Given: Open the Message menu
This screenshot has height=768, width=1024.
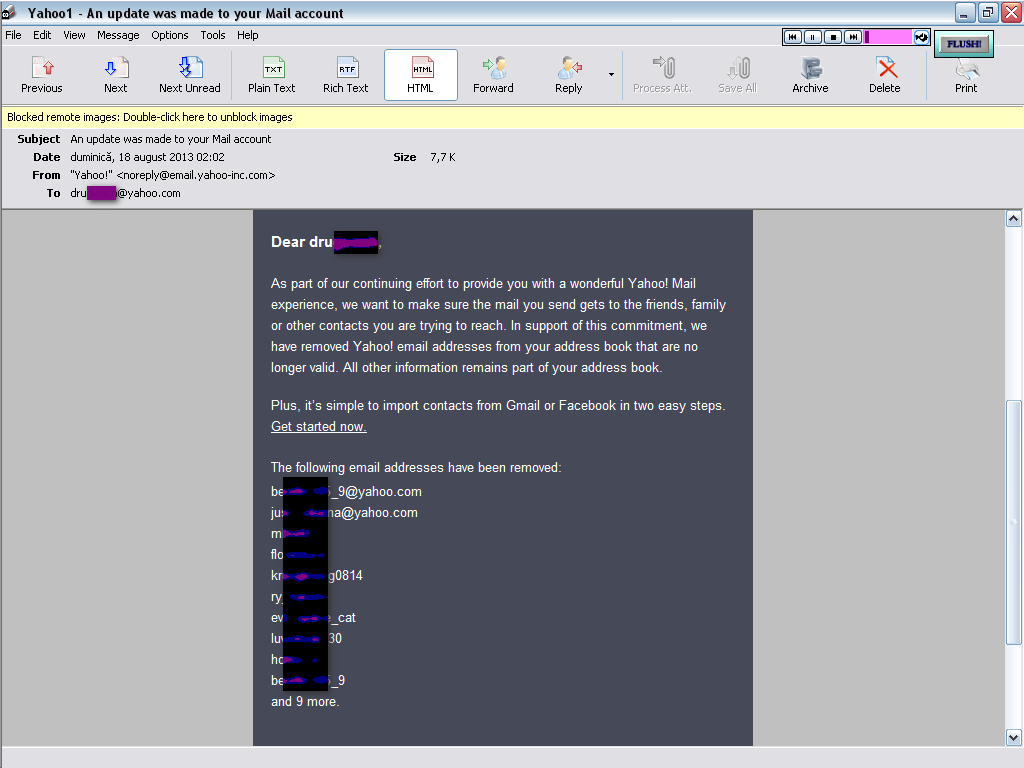Looking at the screenshot, I should pyautogui.click(x=118, y=35).
